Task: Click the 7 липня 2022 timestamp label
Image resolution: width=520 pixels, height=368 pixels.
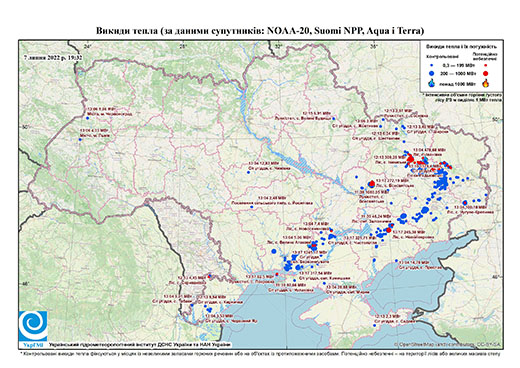Action: coord(53,57)
